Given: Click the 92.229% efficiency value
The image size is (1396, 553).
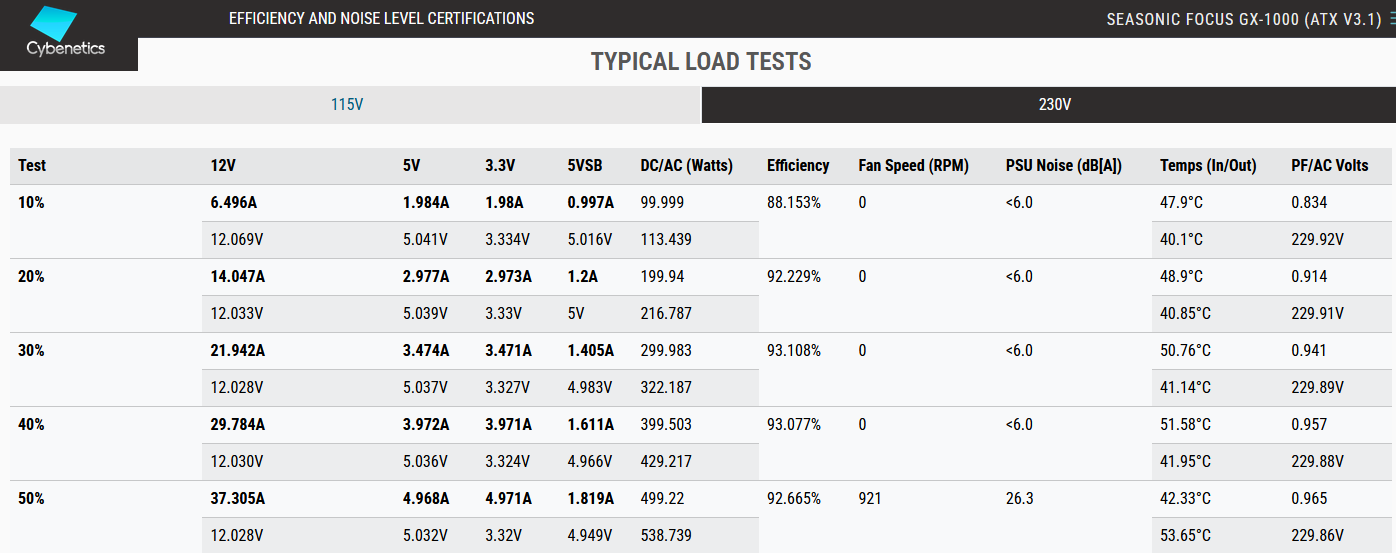Looking at the screenshot, I should [x=794, y=277].
